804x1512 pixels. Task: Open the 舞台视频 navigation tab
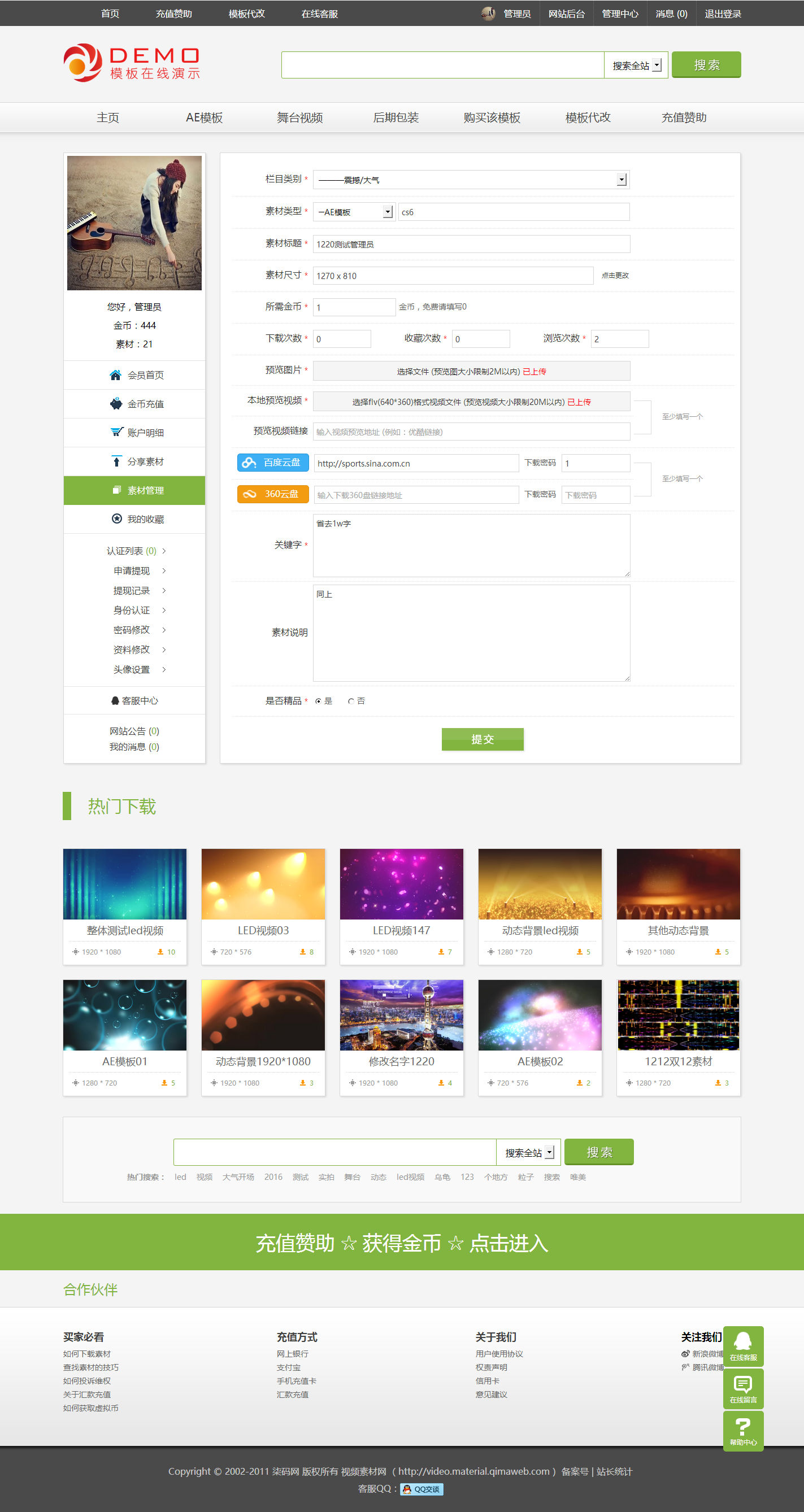(299, 117)
